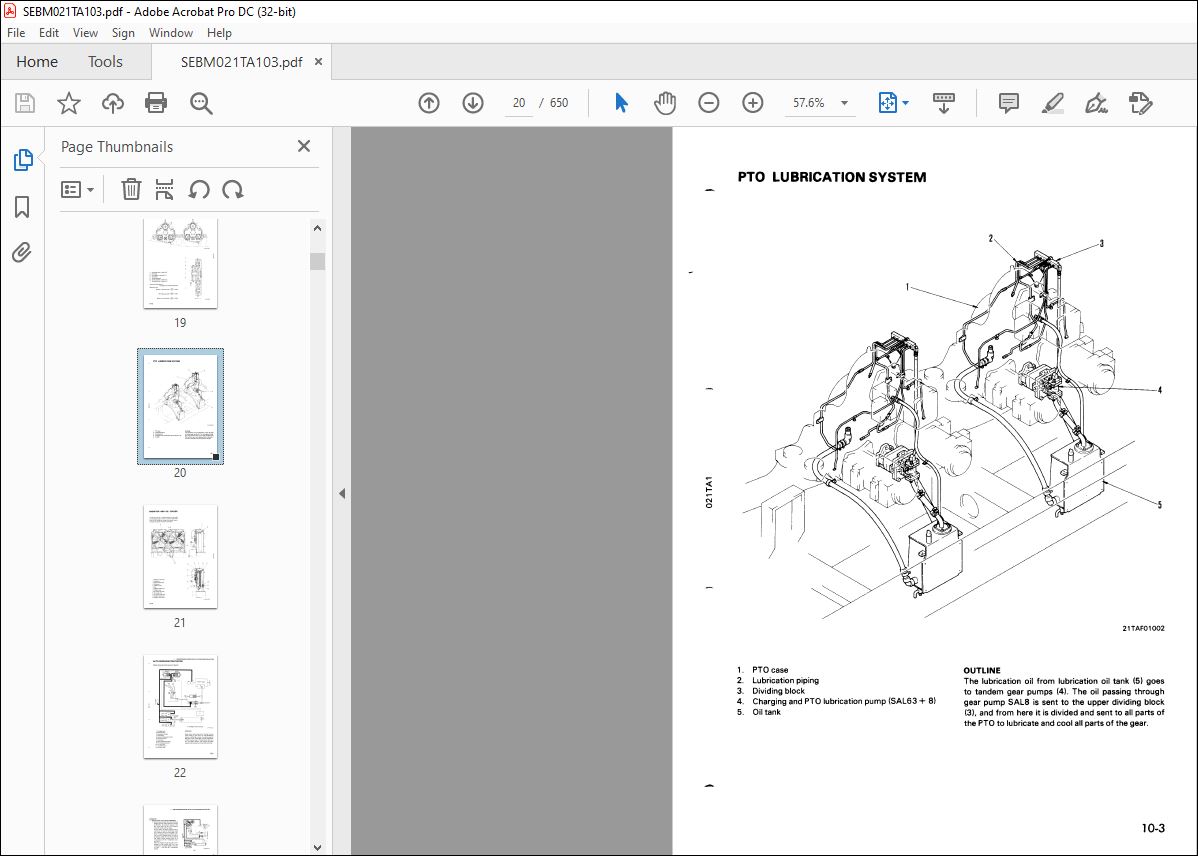Click the page number field showing 20
Screen dimensions: 1198x856
pos(519,103)
